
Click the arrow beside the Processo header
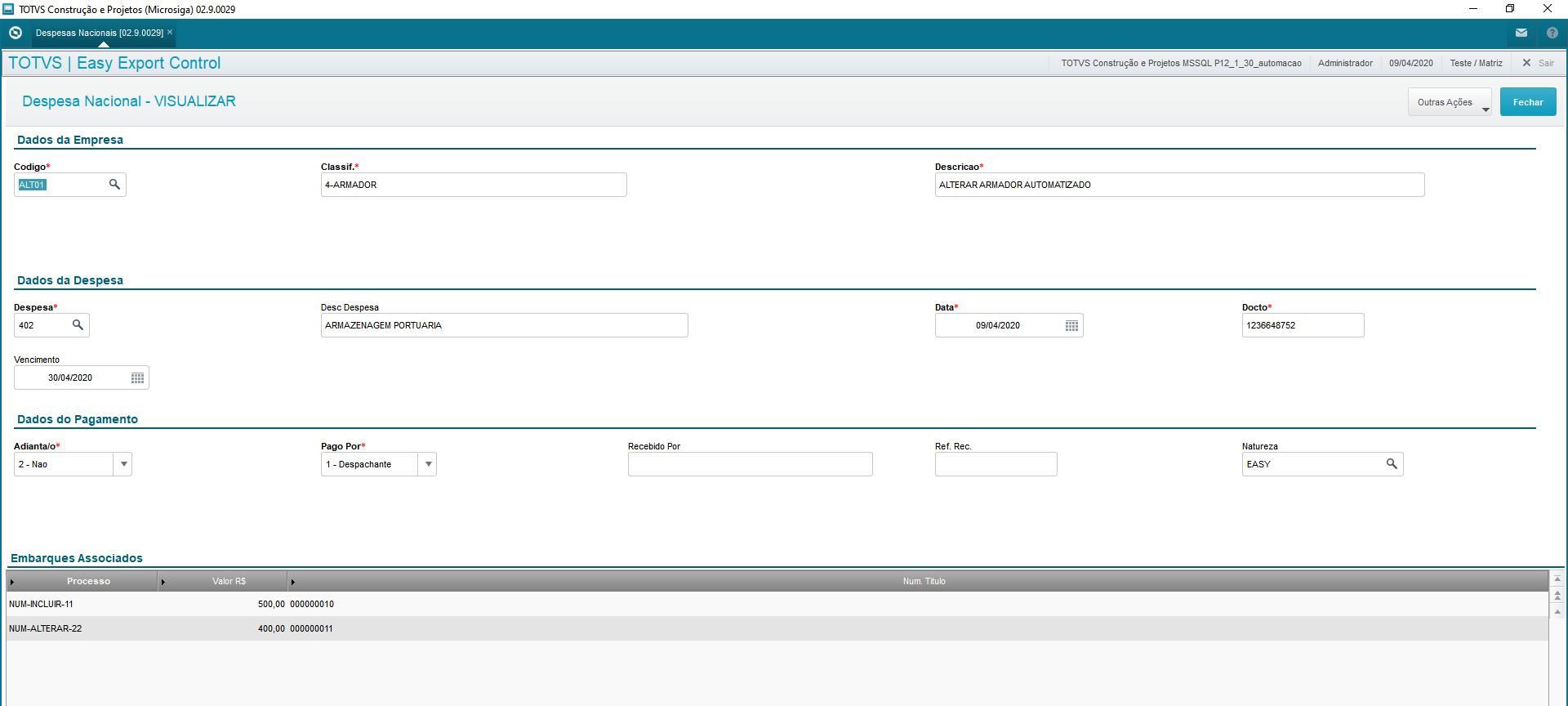tap(12, 582)
